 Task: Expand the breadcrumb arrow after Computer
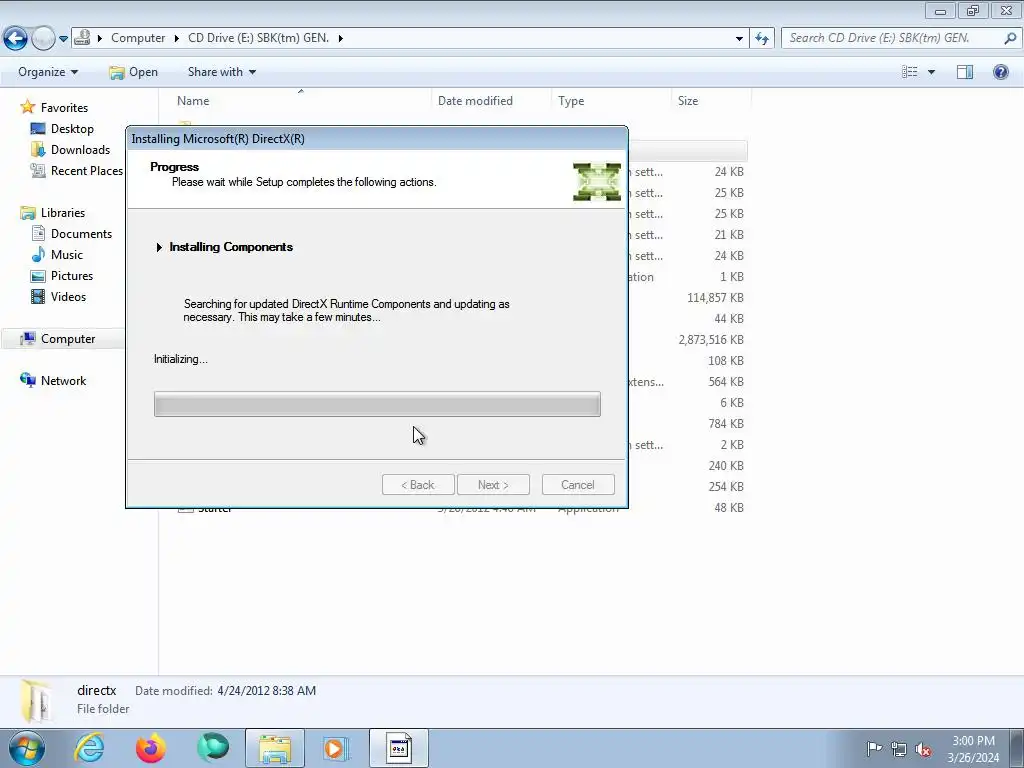click(x=176, y=38)
